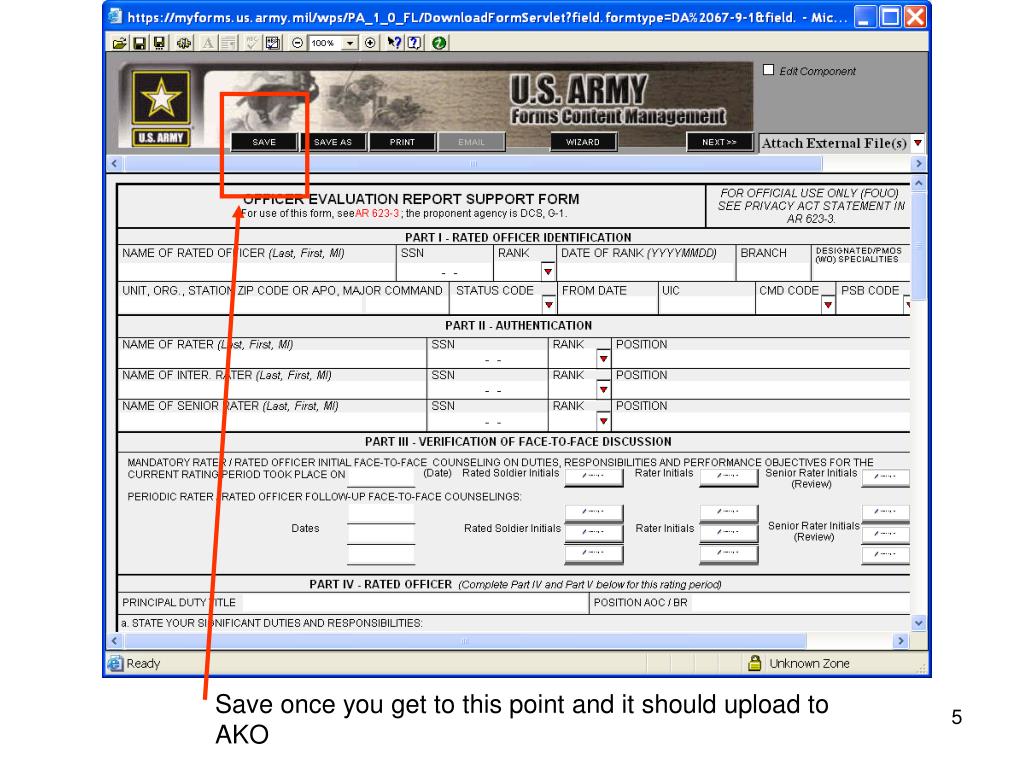Click the greyed EMAIL button
The image size is (1024, 768).
[472, 142]
